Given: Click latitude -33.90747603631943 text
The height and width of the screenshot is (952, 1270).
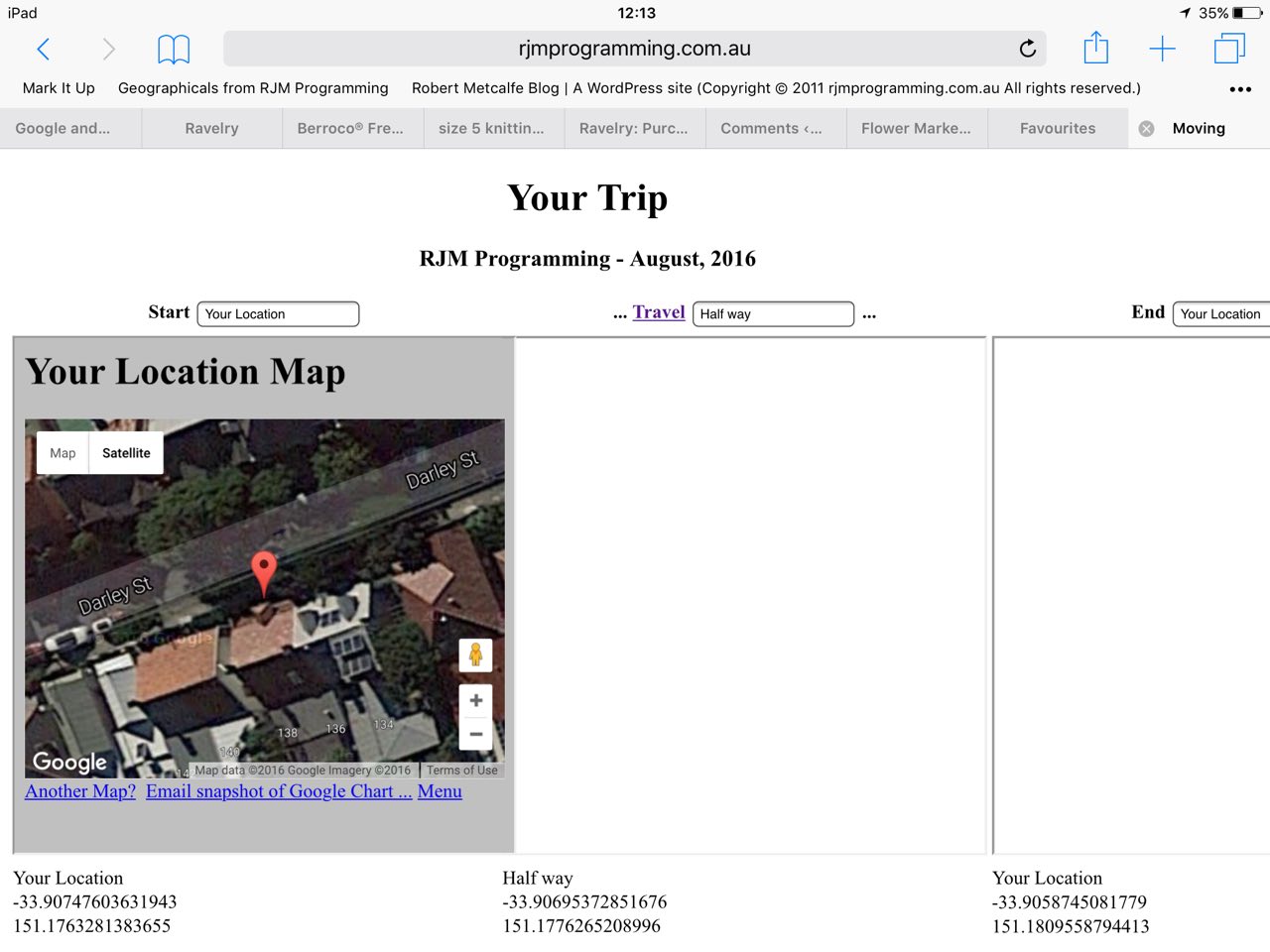Looking at the screenshot, I should click(95, 902).
